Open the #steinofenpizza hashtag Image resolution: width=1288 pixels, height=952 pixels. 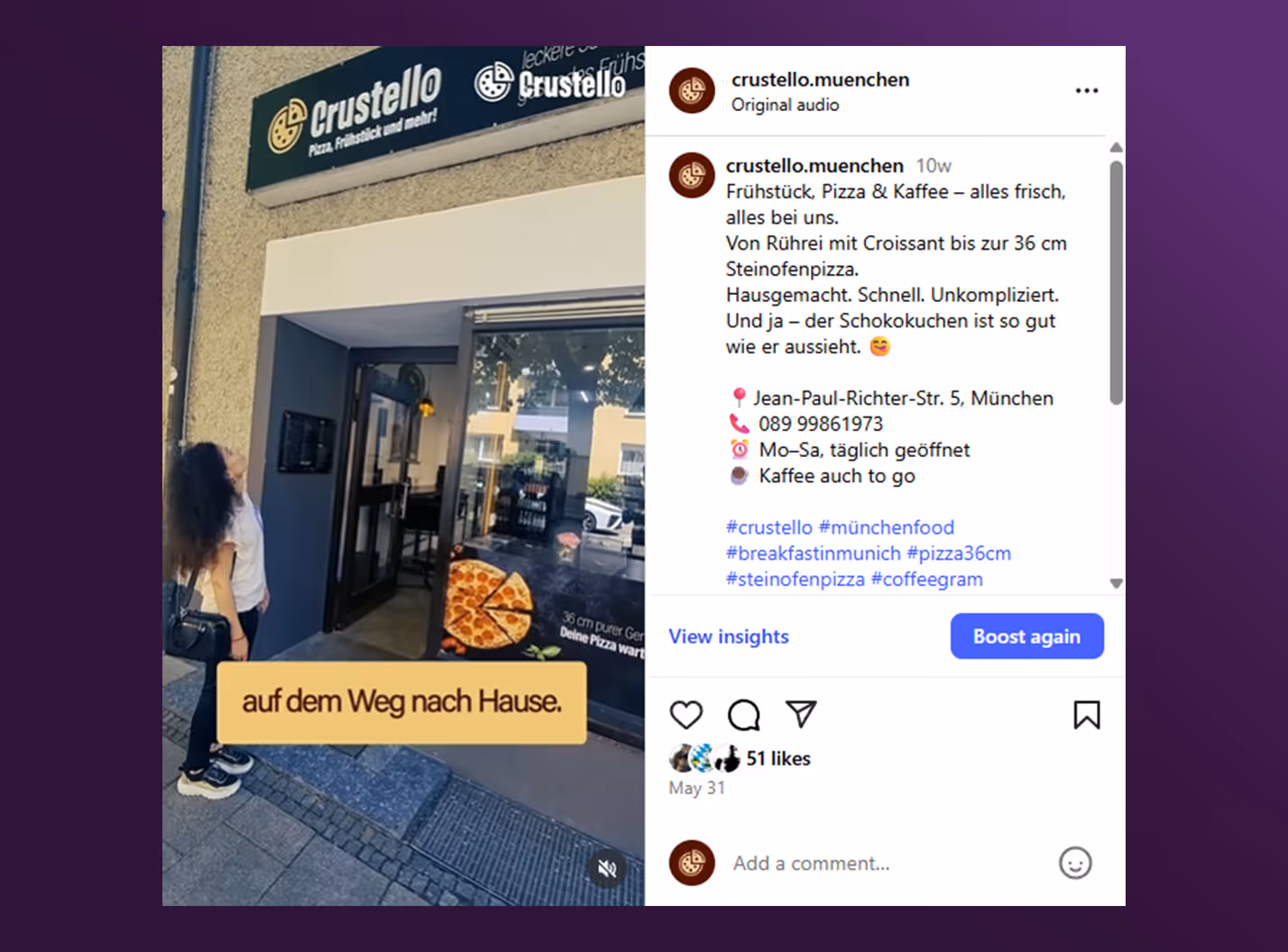pos(796,579)
